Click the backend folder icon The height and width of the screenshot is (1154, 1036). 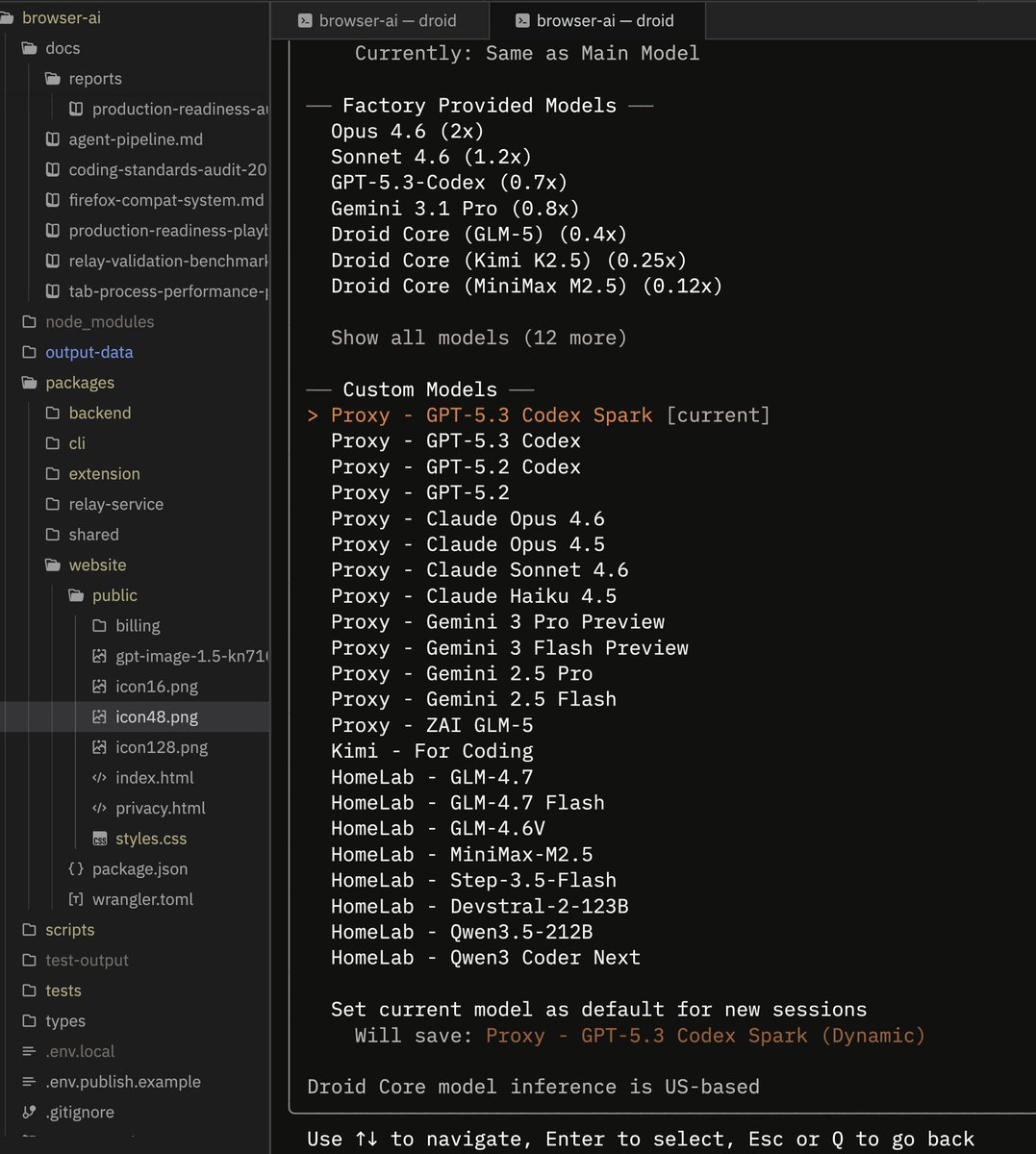click(x=52, y=413)
